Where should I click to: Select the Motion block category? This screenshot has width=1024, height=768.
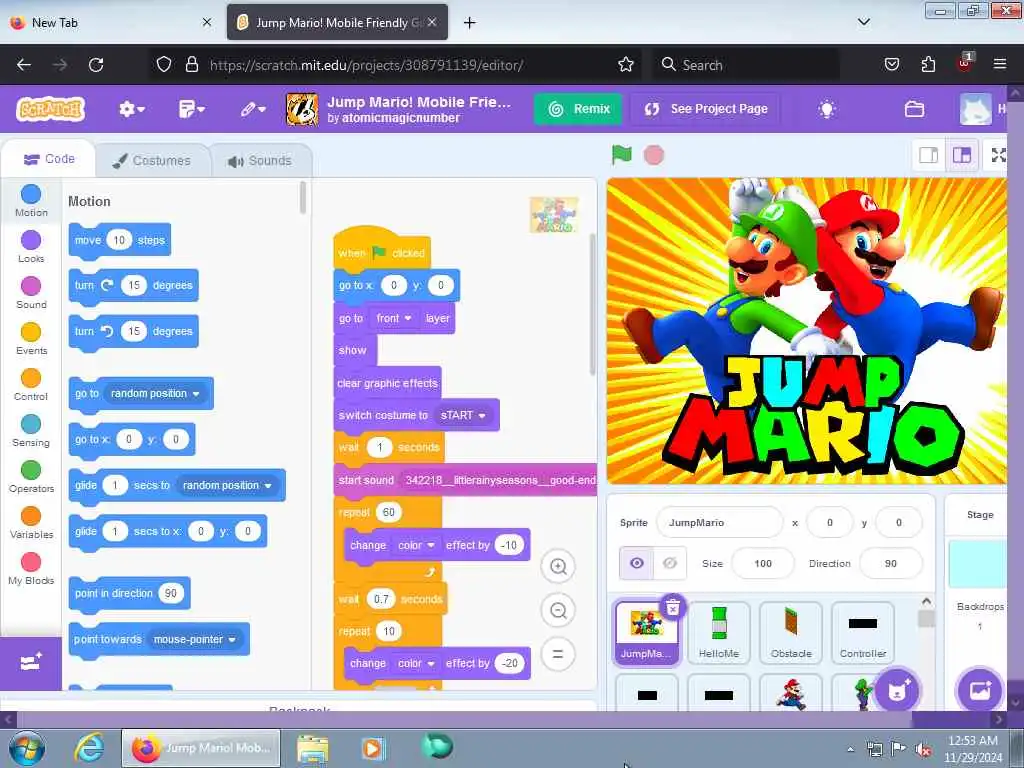click(x=31, y=200)
